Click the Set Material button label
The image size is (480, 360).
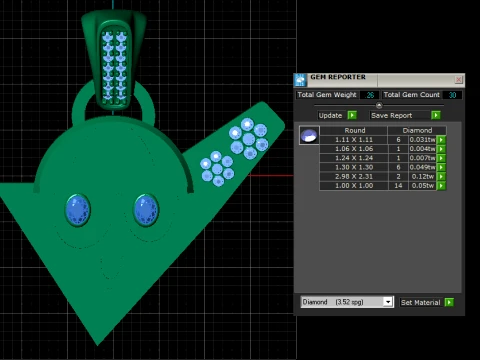click(421, 302)
